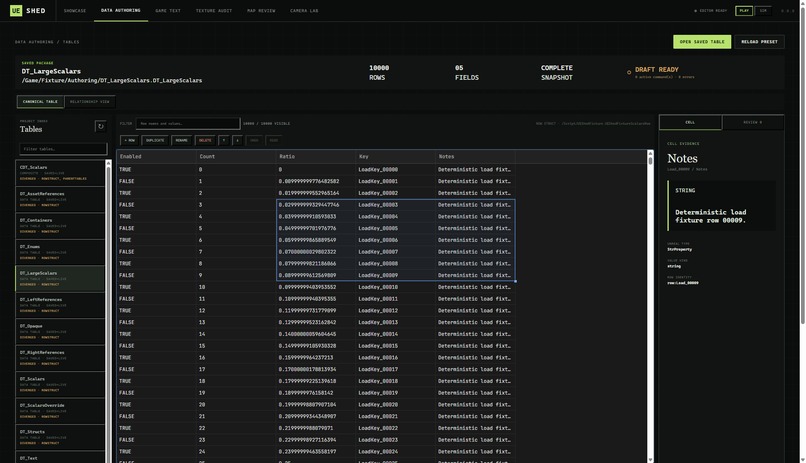Toggle Sim mode in the top bar
The width and height of the screenshot is (806, 463).
tap(763, 11)
